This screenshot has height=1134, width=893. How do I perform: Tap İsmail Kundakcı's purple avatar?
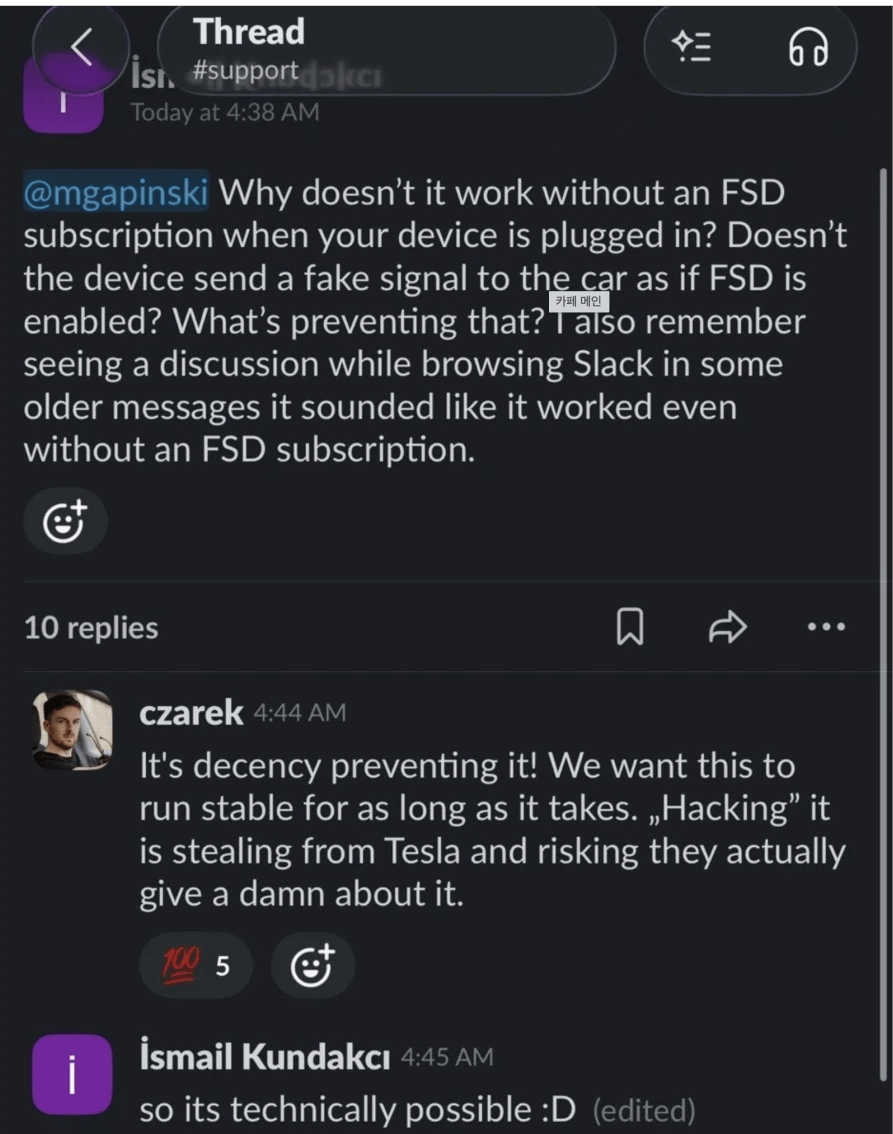click(72, 1072)
